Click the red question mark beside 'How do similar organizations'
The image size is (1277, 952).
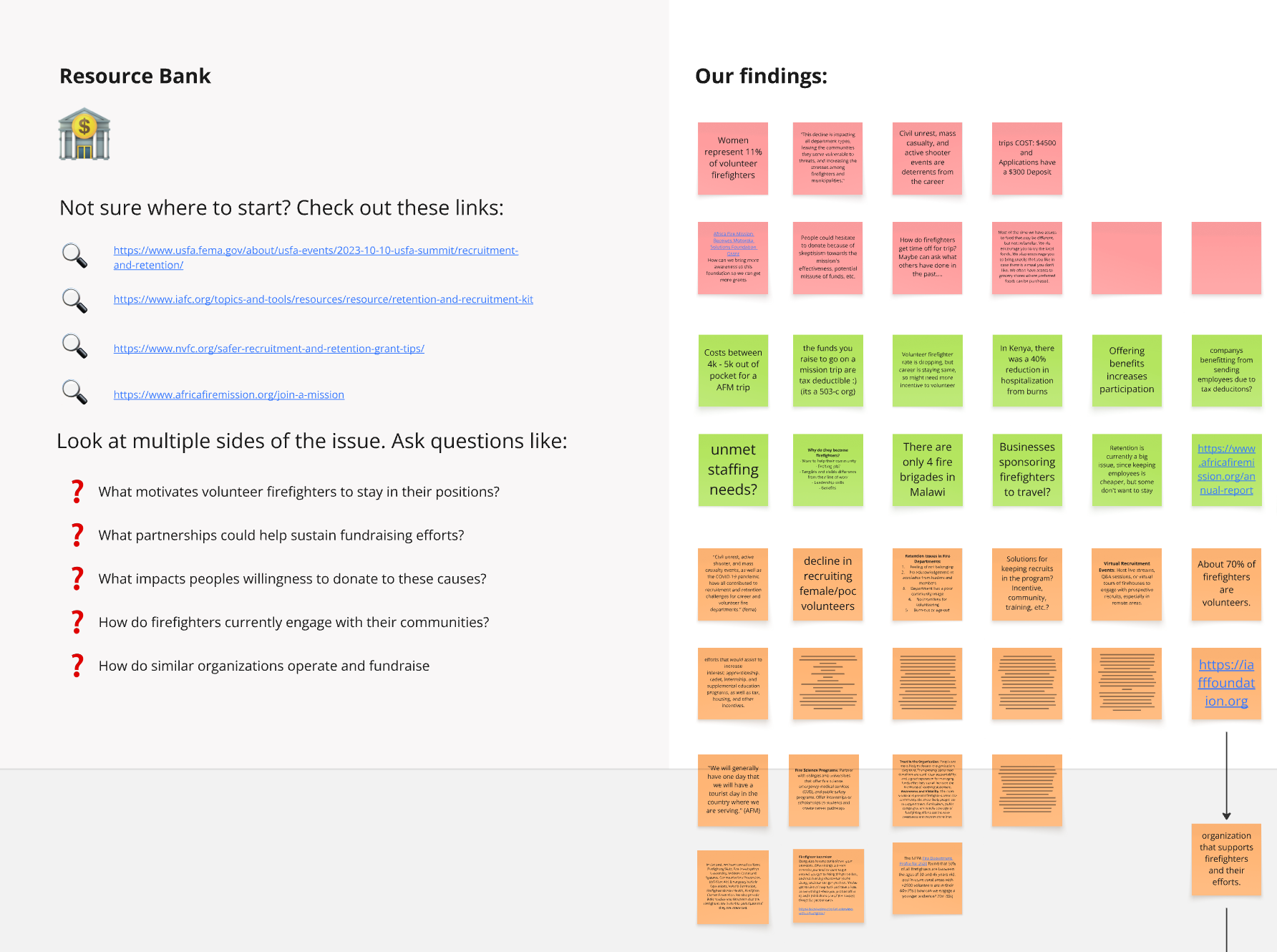pyautogui.click(x=77, y=665)
